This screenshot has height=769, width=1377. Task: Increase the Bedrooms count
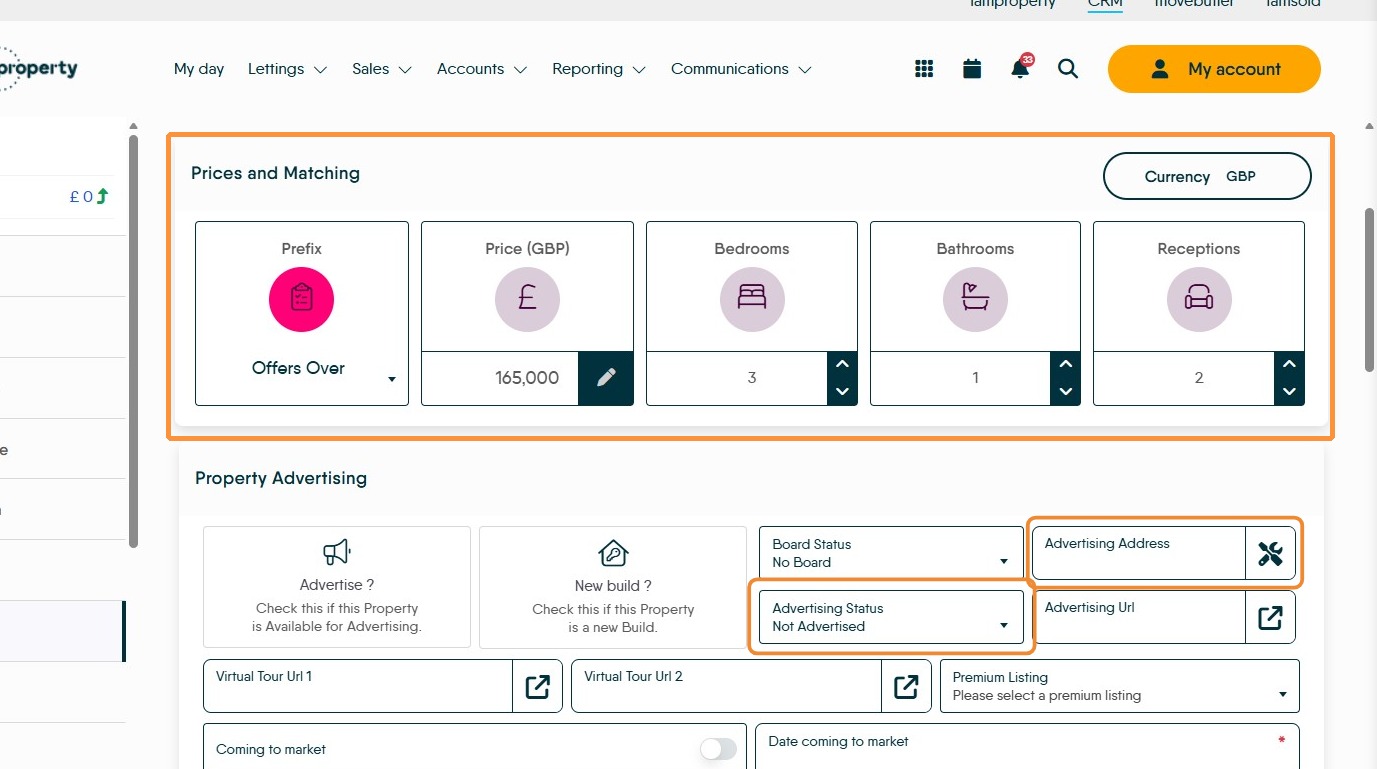pyautogui.click(x=842, y=364)
